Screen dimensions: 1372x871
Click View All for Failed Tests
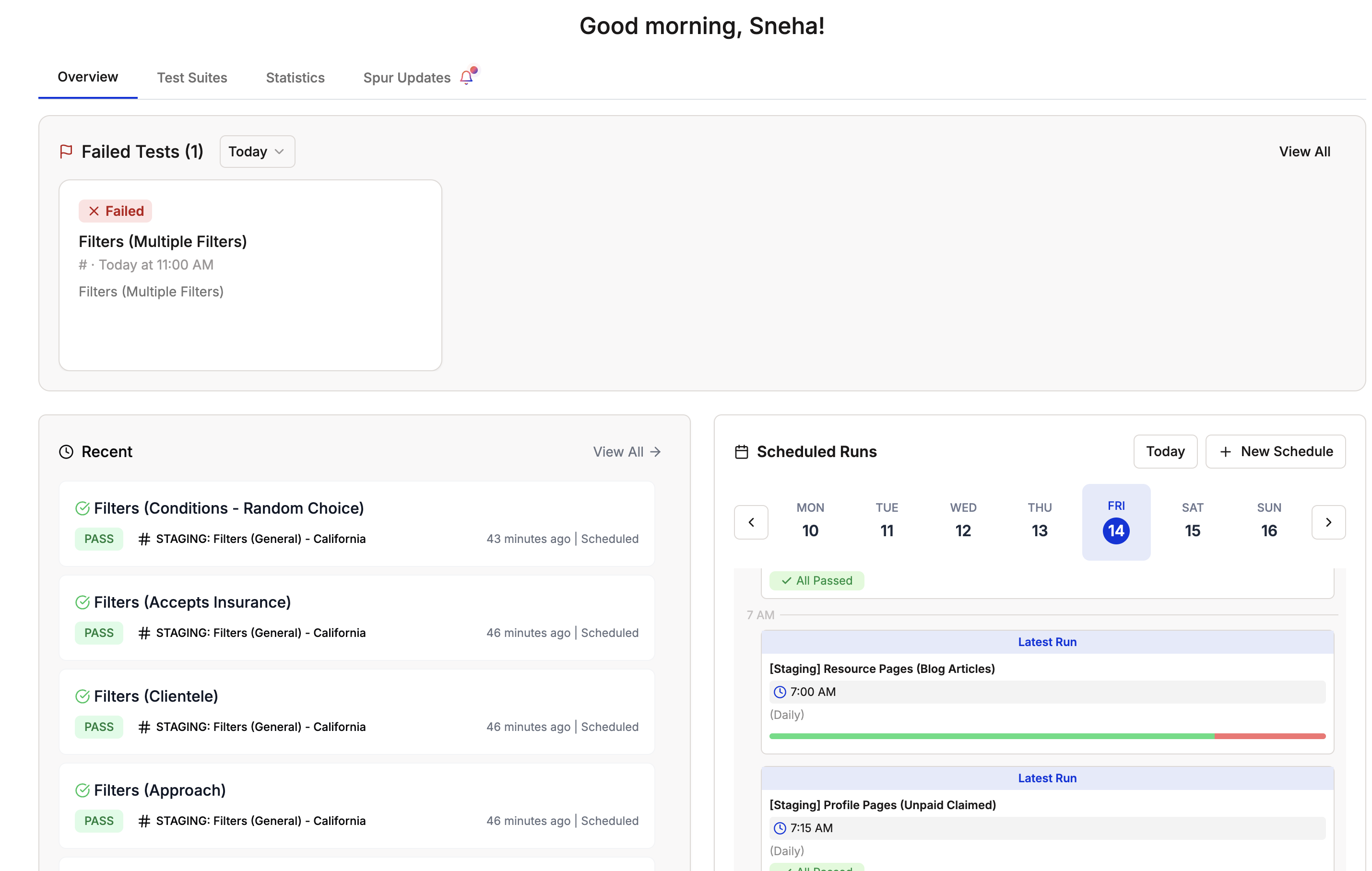coord(1305,151)
